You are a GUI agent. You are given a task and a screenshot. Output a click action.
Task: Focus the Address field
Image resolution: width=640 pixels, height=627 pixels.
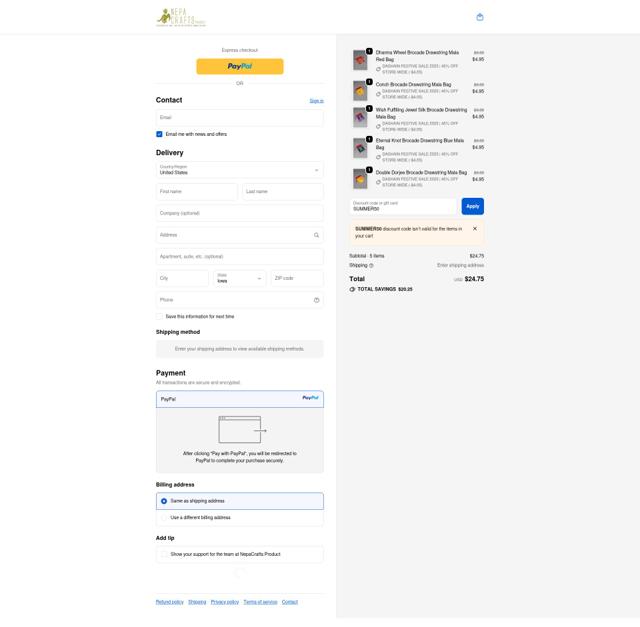[240, 235]
